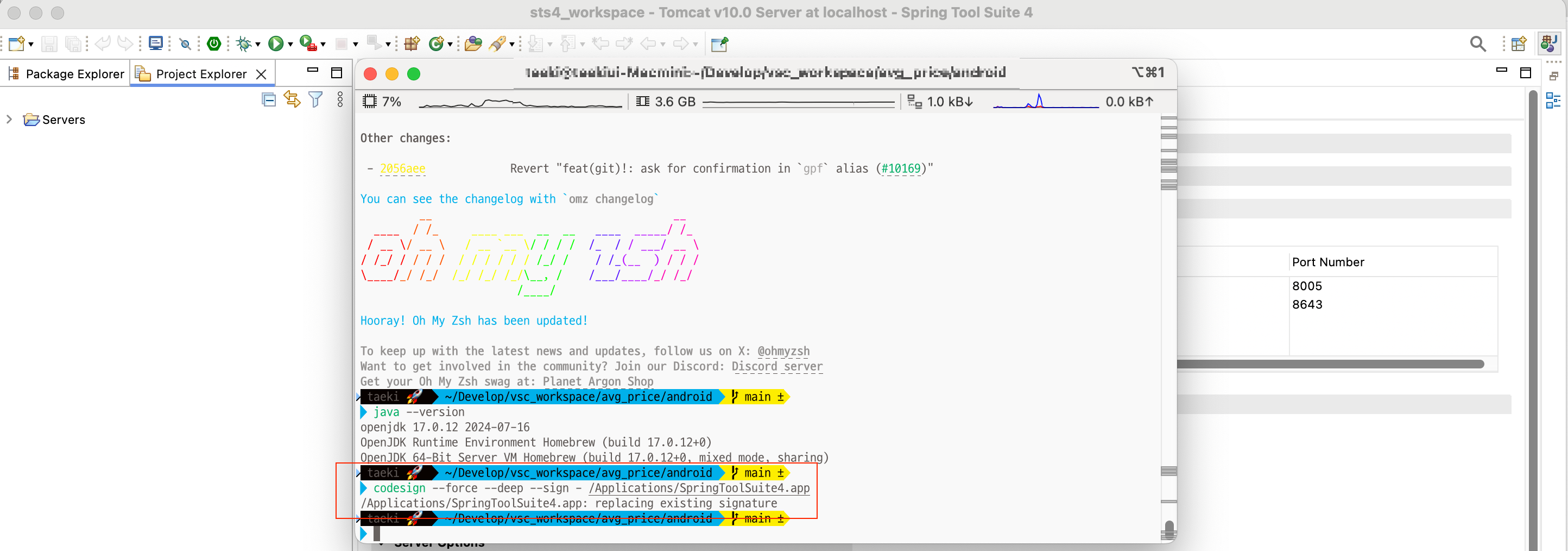Click the SpringToolSuite4.app path in terminal
Viewport: 1568px width, 551px height.
(699, 488)
